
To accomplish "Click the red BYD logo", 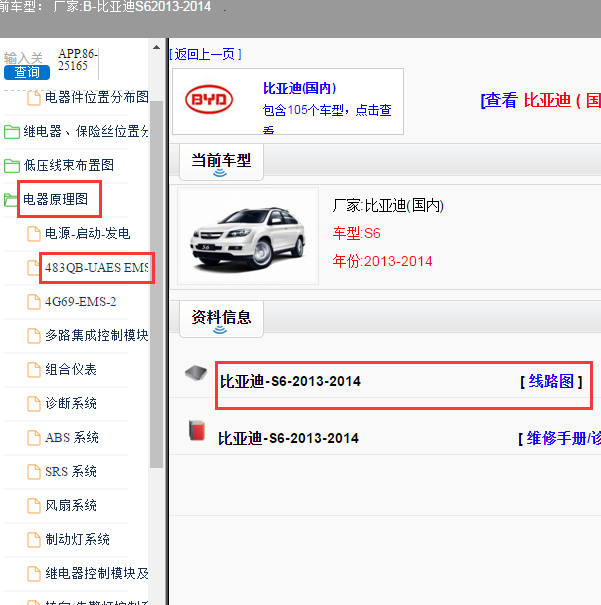I will 209,99.
